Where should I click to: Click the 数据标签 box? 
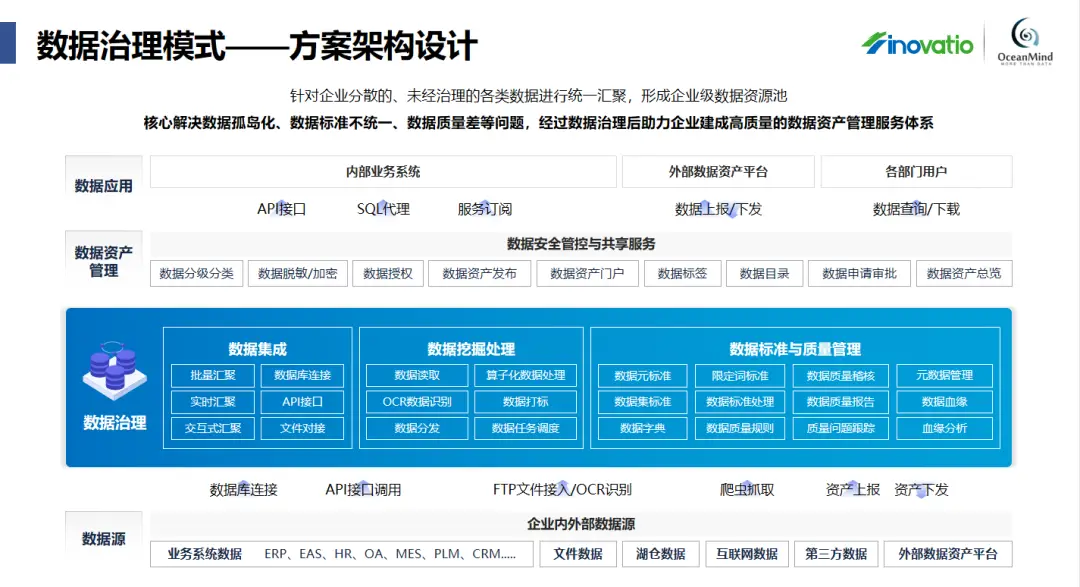683,274
